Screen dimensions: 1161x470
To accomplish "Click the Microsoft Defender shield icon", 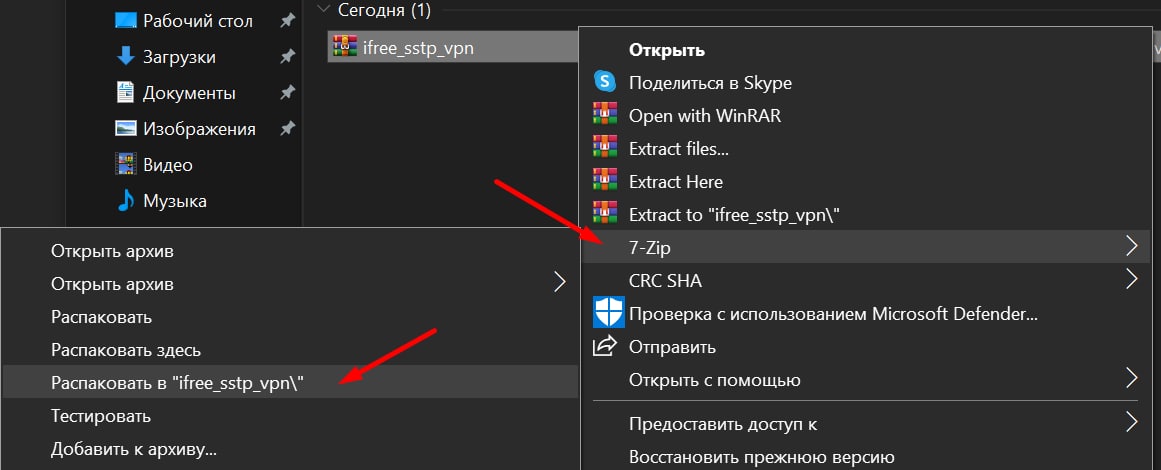I will tap(607, 313).
